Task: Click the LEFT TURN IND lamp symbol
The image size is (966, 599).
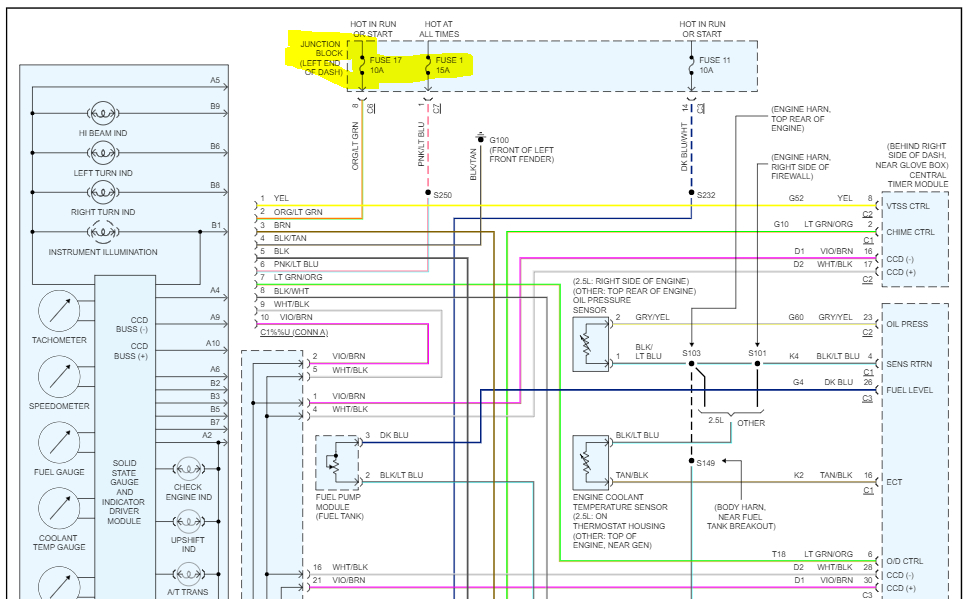Action: click(102, 153)
